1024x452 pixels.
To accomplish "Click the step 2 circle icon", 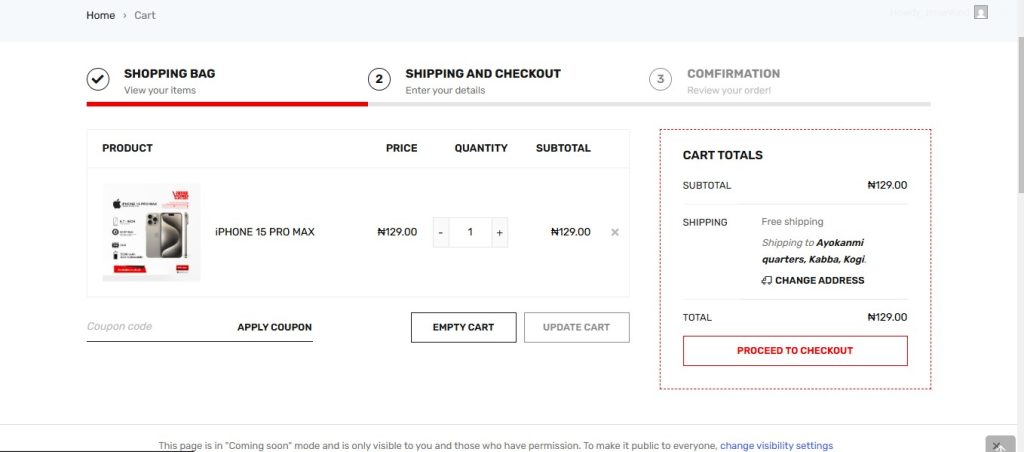I will coord(379,80).
